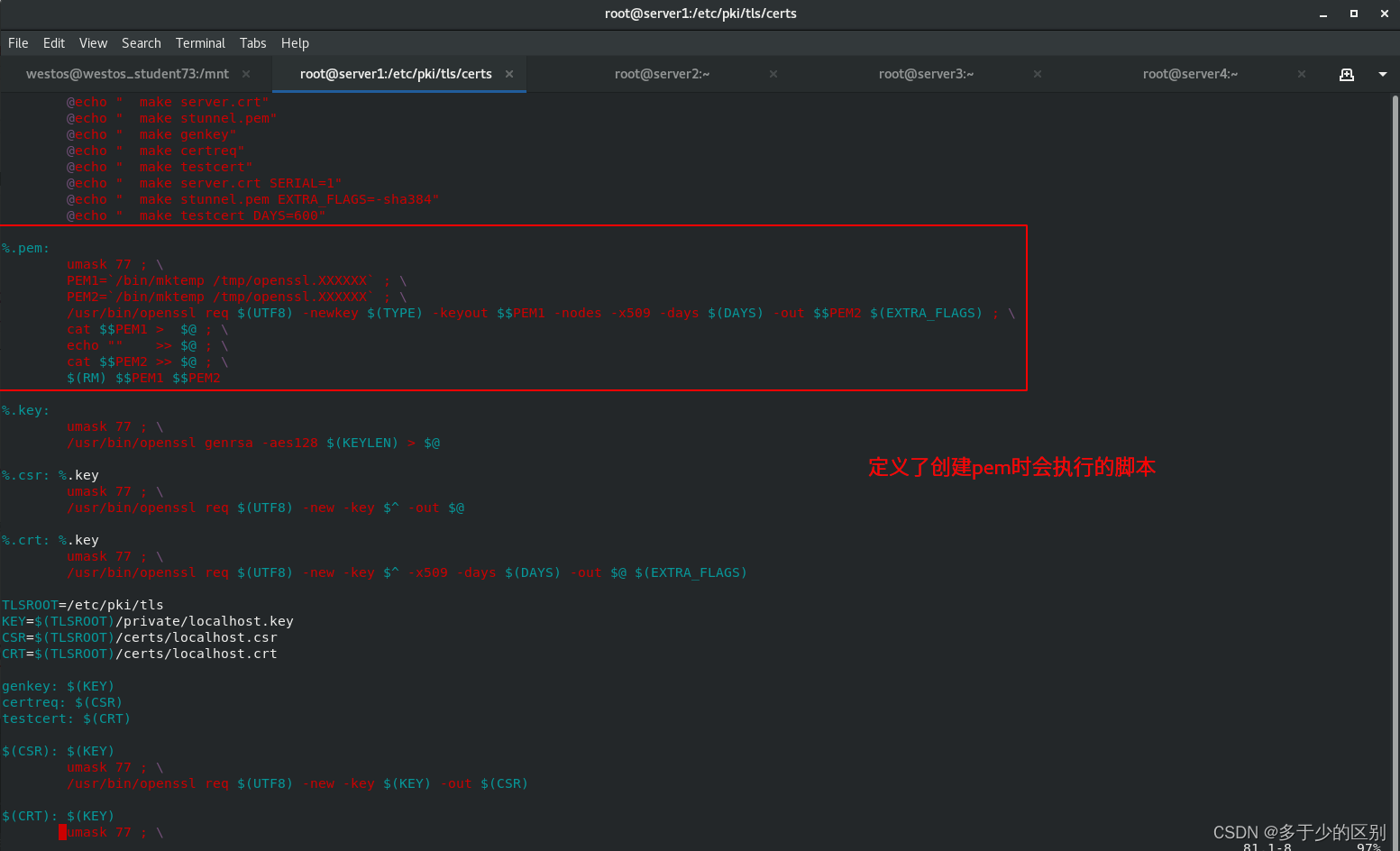Click the '$(CRT): $(KEY)' target line
The width and height of the screenshot is (1400, 851).
pyautogui.click(x=59, y=816)
